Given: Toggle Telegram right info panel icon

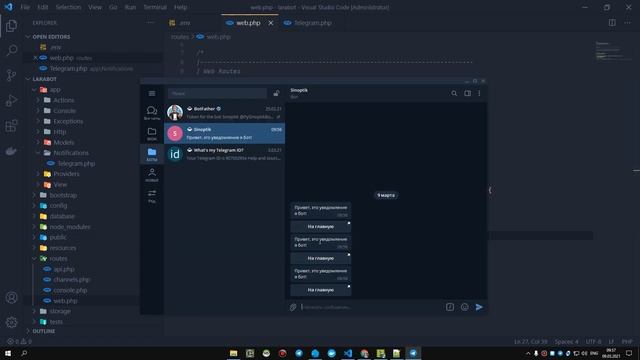Looking at the screenshot, I should pyautogui.click(x=467, y=93).
